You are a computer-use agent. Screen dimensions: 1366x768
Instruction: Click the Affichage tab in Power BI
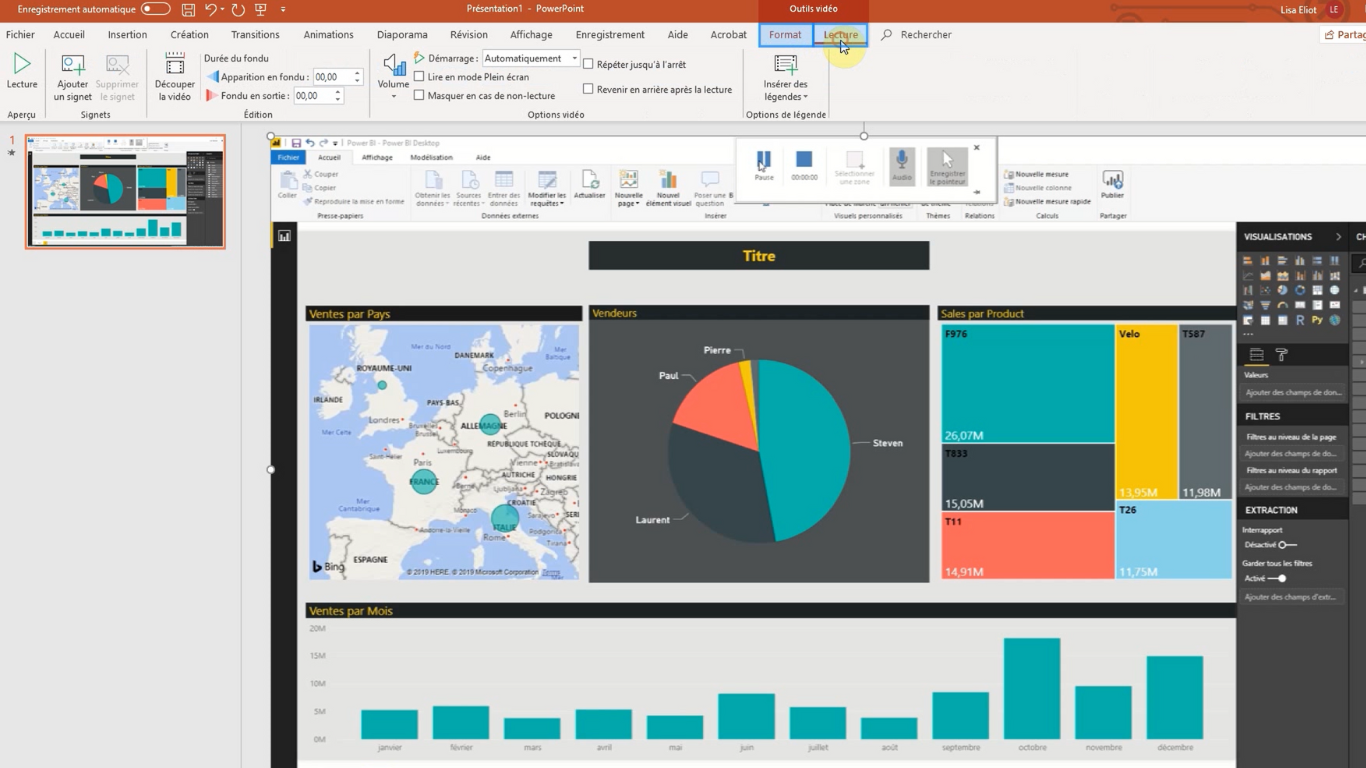pos(377,157)
